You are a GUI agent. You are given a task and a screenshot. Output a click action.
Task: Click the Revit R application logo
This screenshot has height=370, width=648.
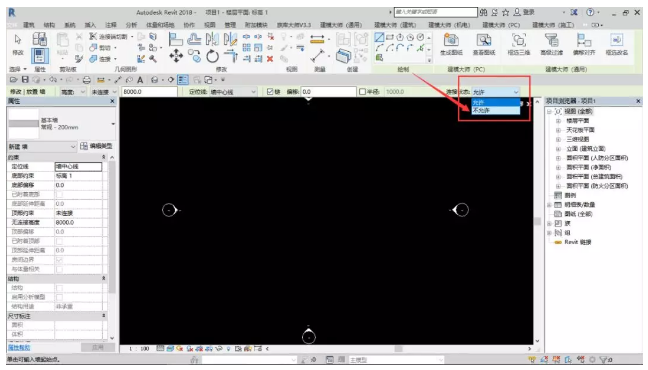click(12, 12)
